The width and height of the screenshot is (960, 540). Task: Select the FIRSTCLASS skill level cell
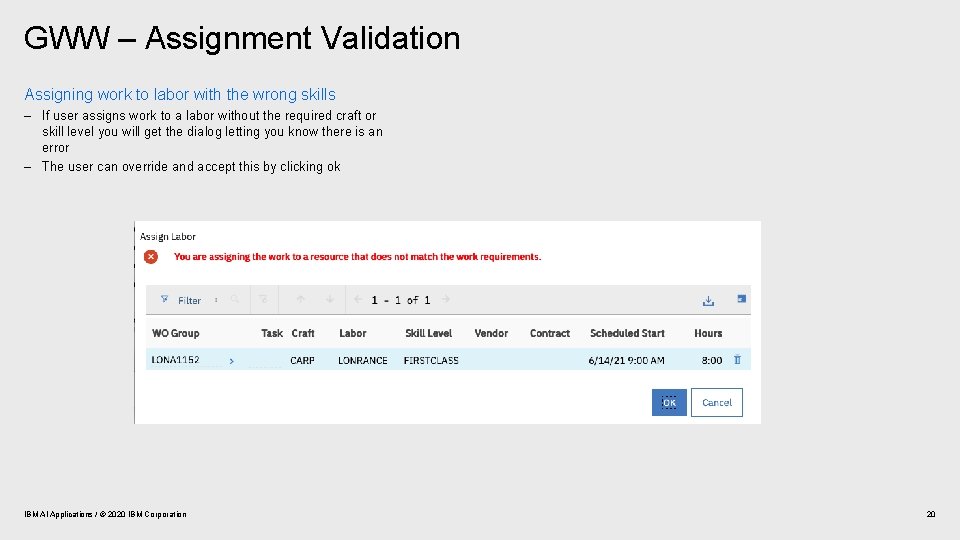[431, 361]
